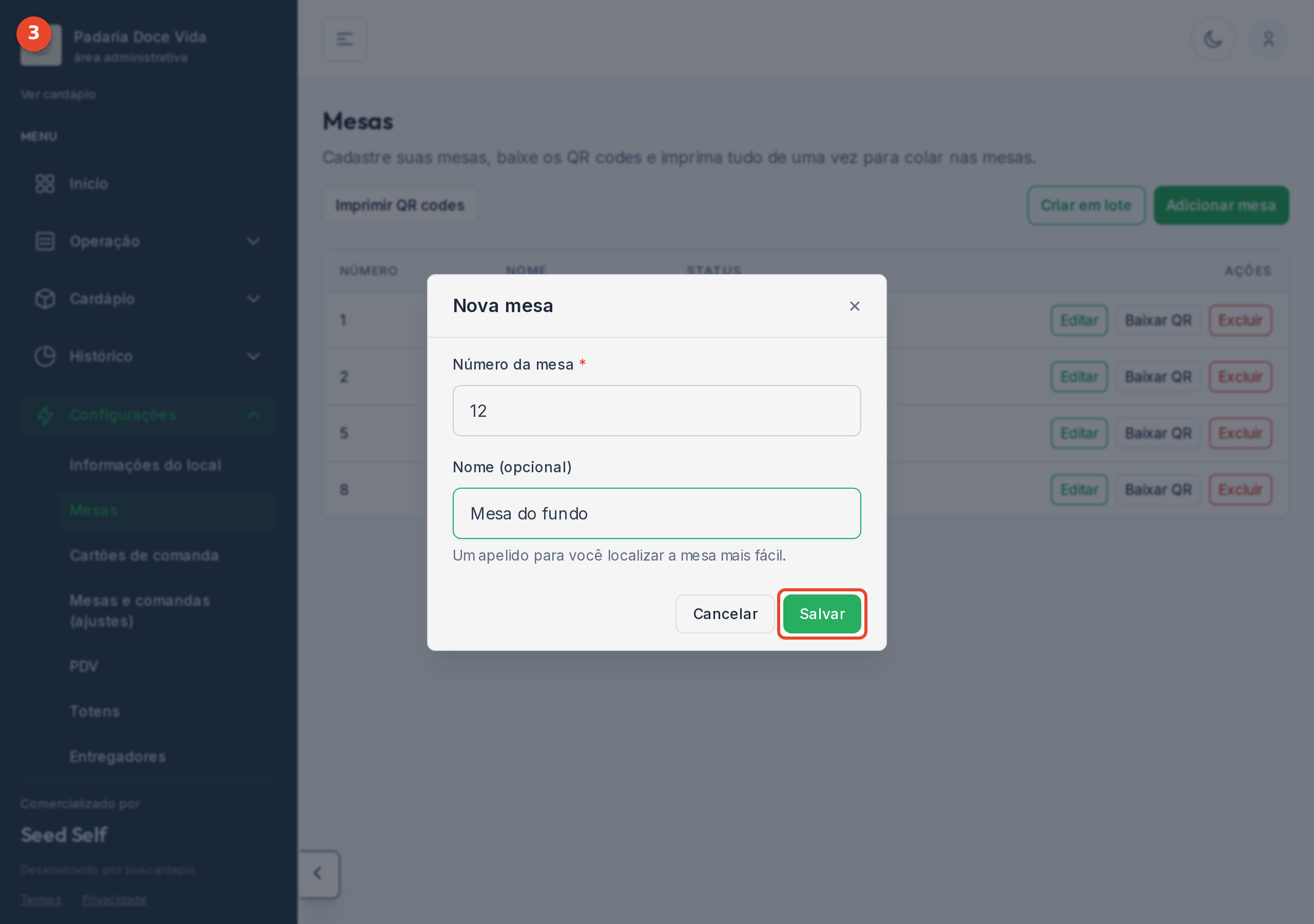Expand the Cardápio menu chevron
The image size is (1314, 924).
pyautogui.click(x=254, y=299)
